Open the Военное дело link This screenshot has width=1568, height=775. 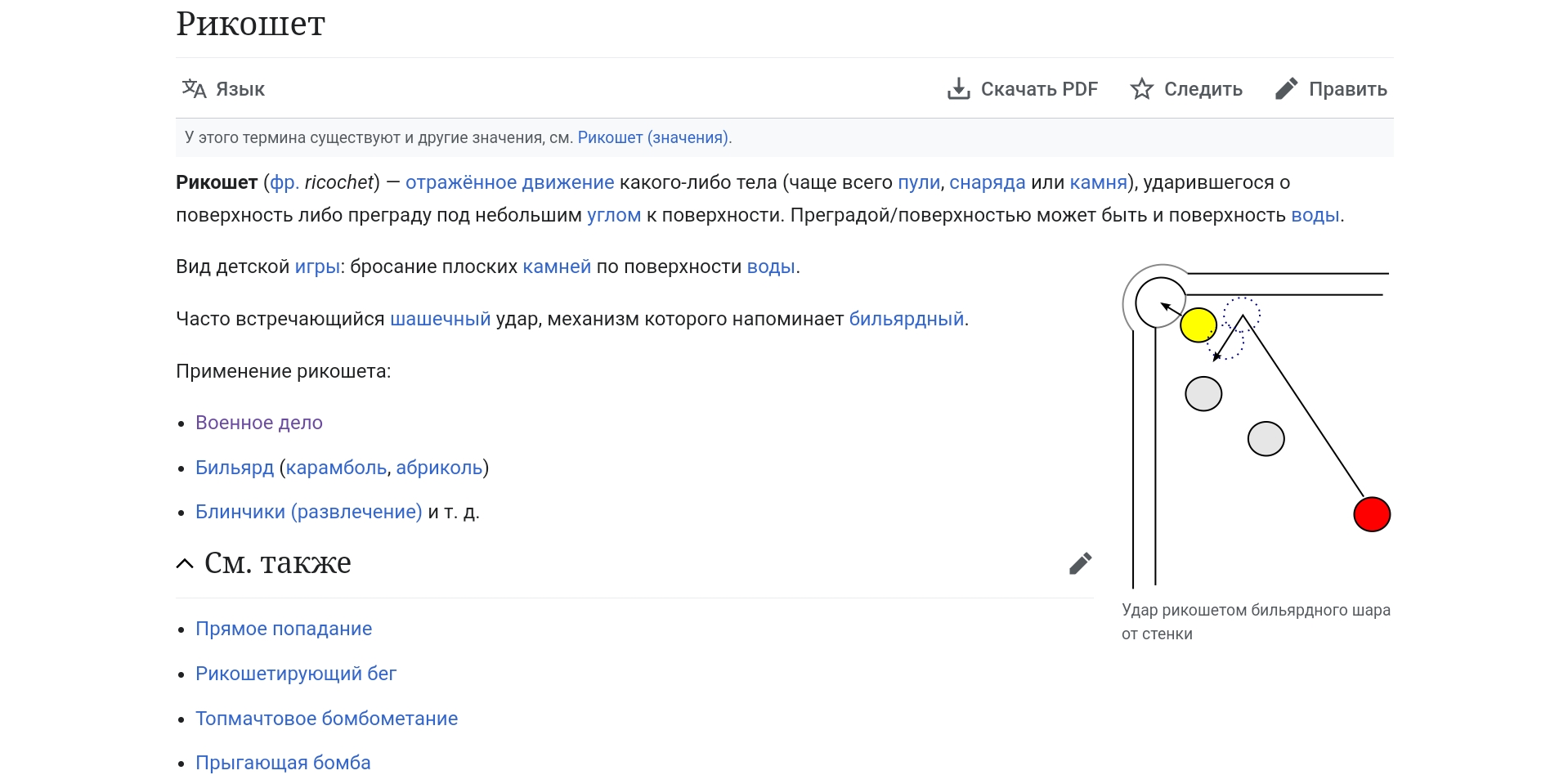pyautogui.click(x=259, y=423)
